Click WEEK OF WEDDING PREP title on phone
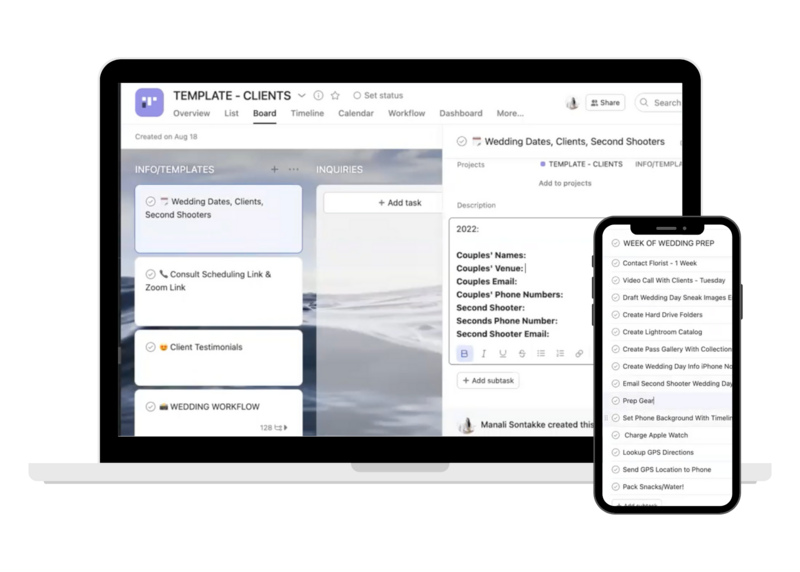This screenshot has height=572, width=800. 668,243
